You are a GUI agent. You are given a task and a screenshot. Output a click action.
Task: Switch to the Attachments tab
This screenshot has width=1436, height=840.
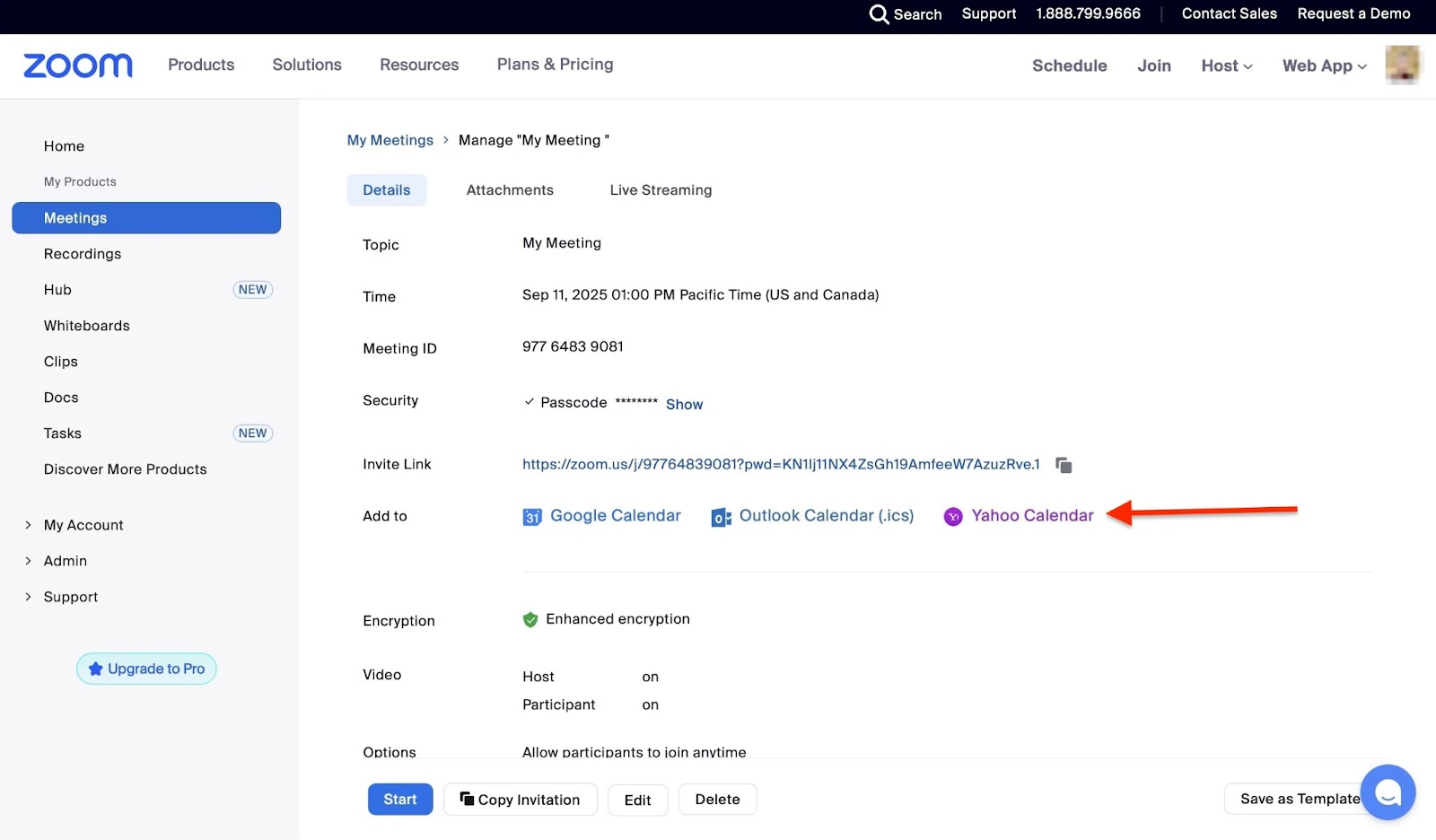pos(510,190)
